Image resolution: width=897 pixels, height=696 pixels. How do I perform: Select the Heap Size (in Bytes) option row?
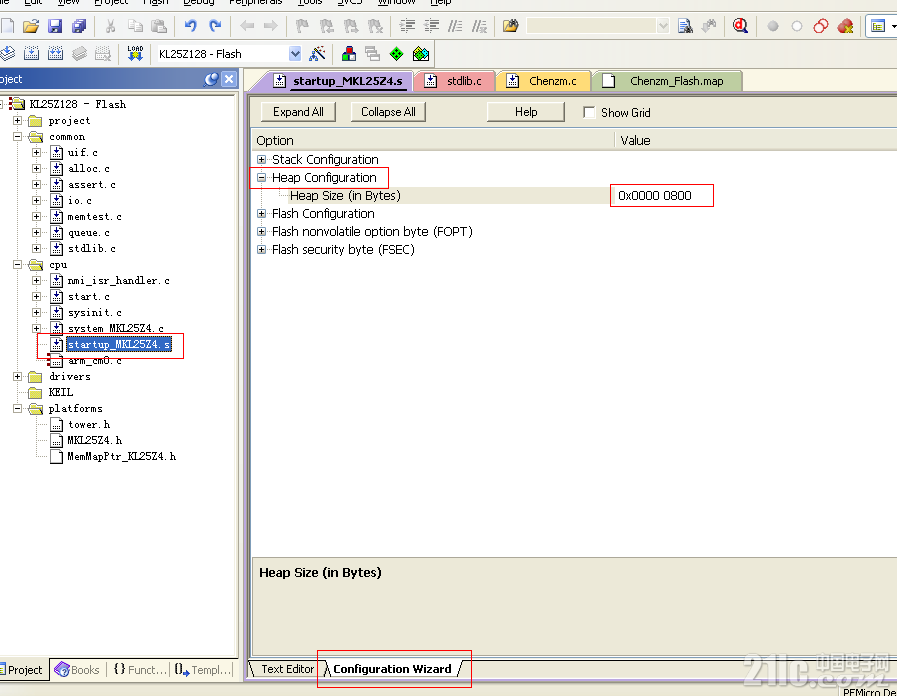[345, 196]
